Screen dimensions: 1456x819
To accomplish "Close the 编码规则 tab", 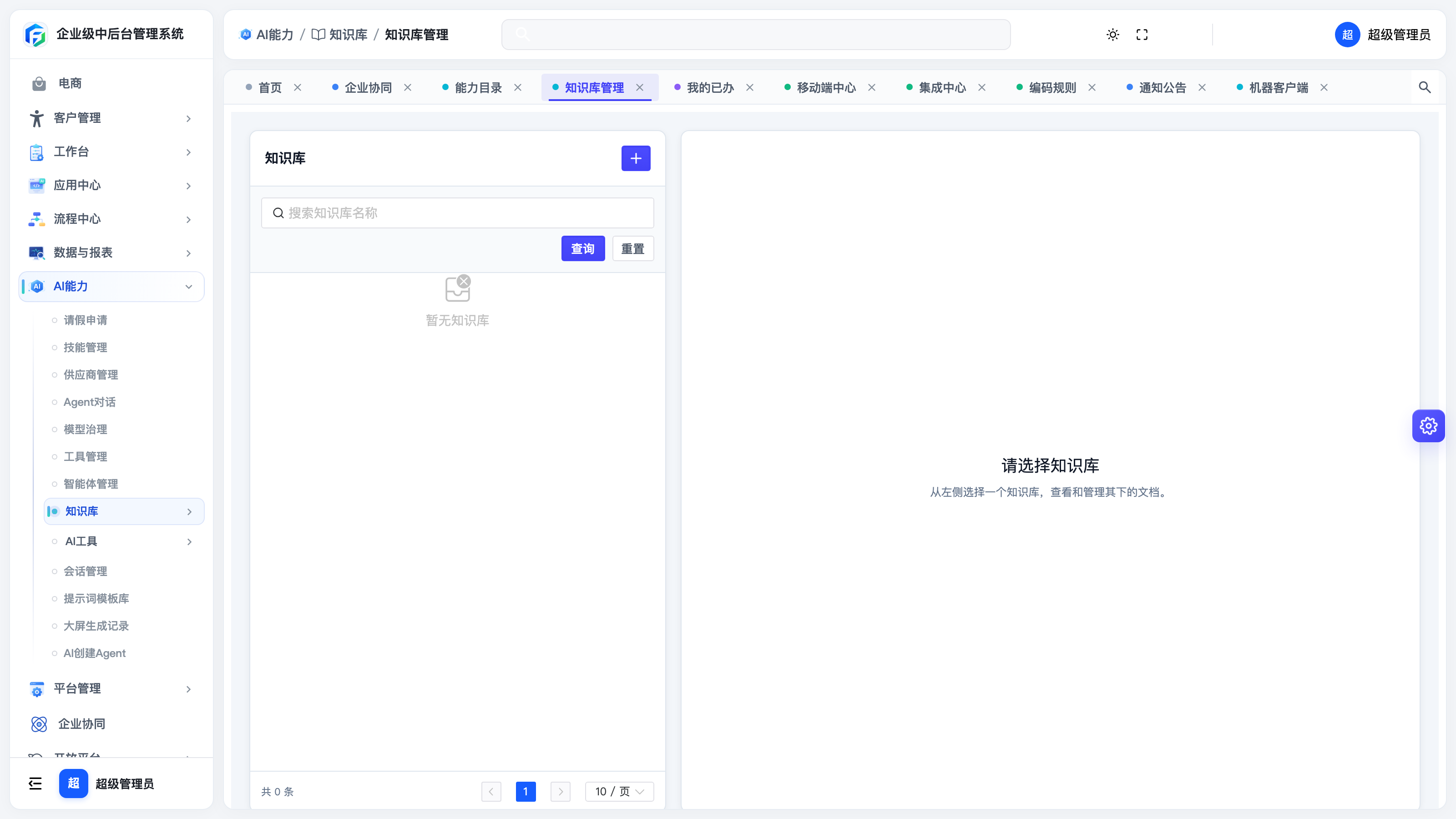I will (1092, 88).
